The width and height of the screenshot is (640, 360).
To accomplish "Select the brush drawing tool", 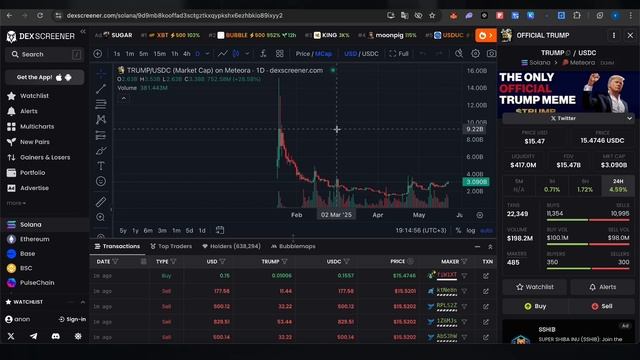I will (x=101, y=151).
